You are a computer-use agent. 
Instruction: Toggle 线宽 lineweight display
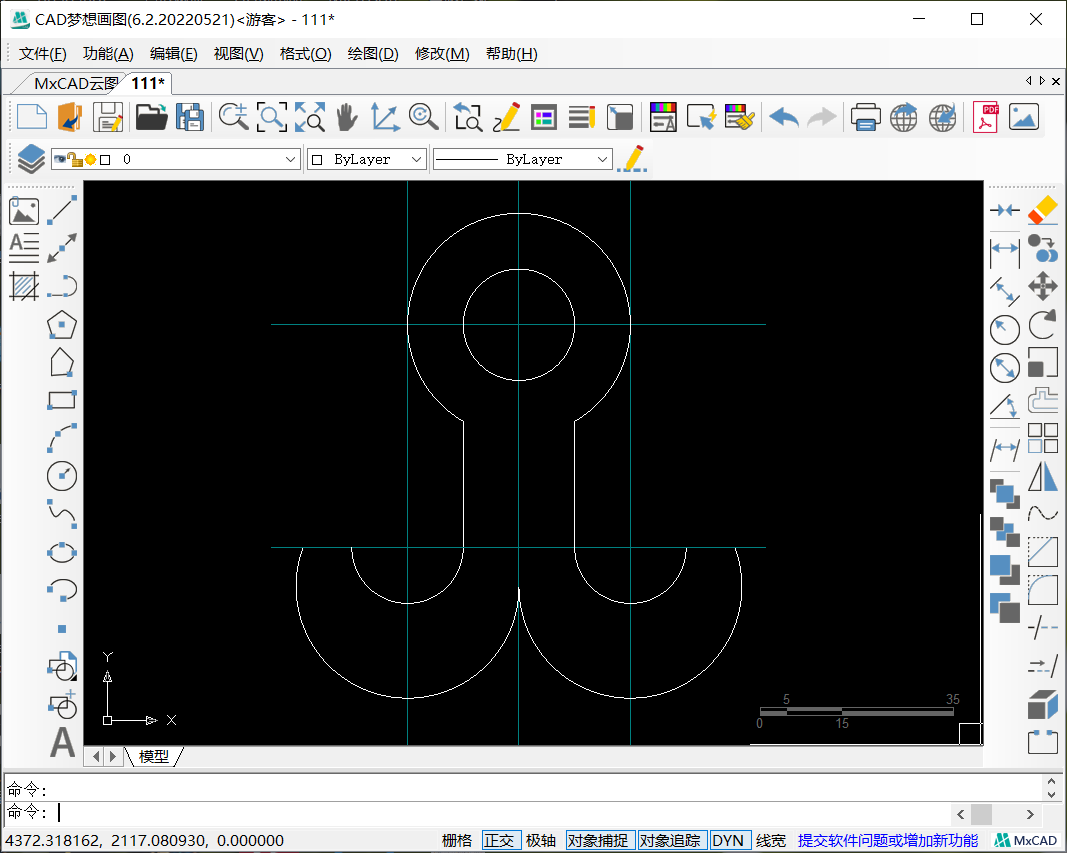pyautogui.click(x=770, y=841)
